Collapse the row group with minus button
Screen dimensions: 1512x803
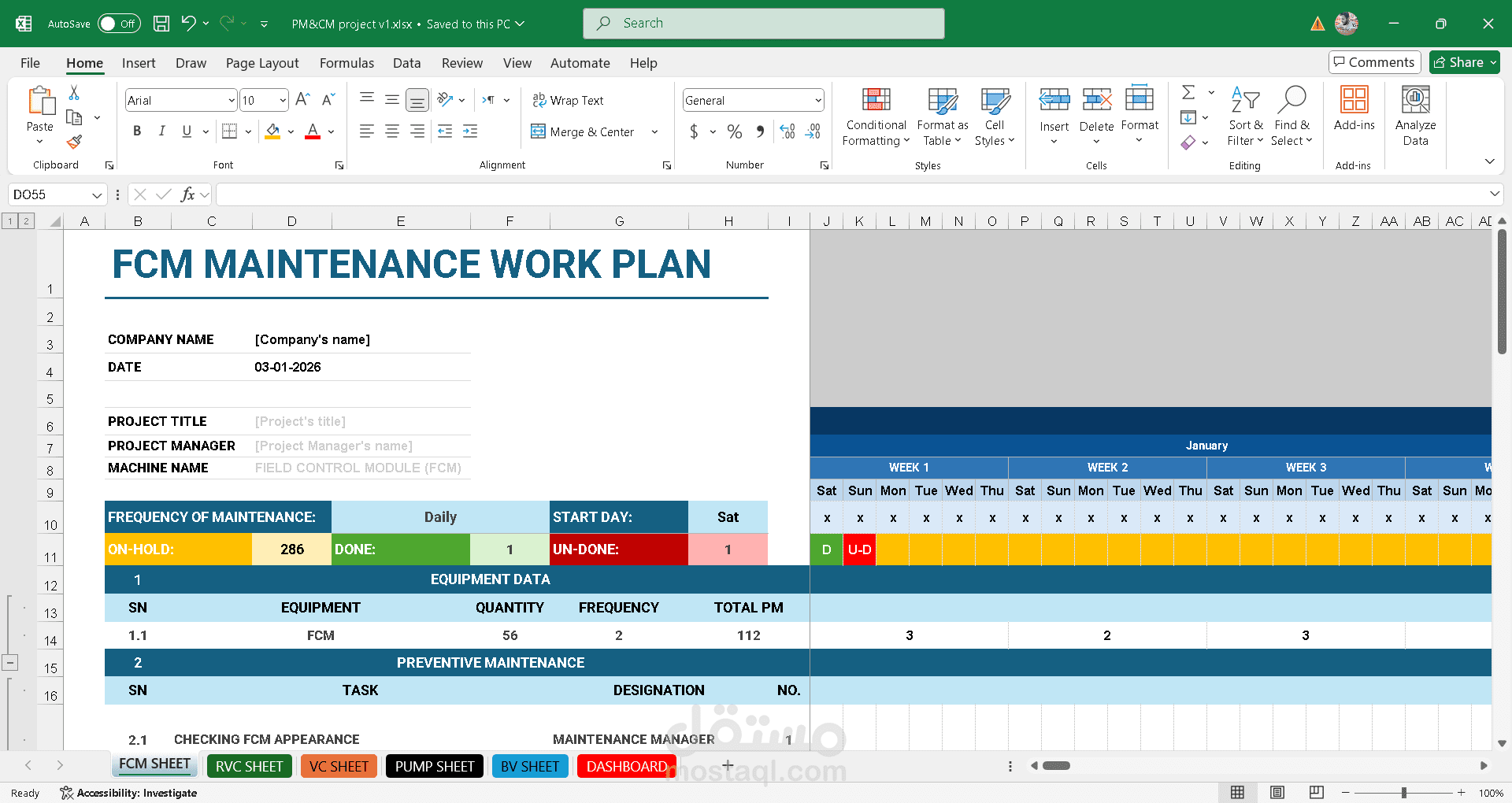(10, 663)
